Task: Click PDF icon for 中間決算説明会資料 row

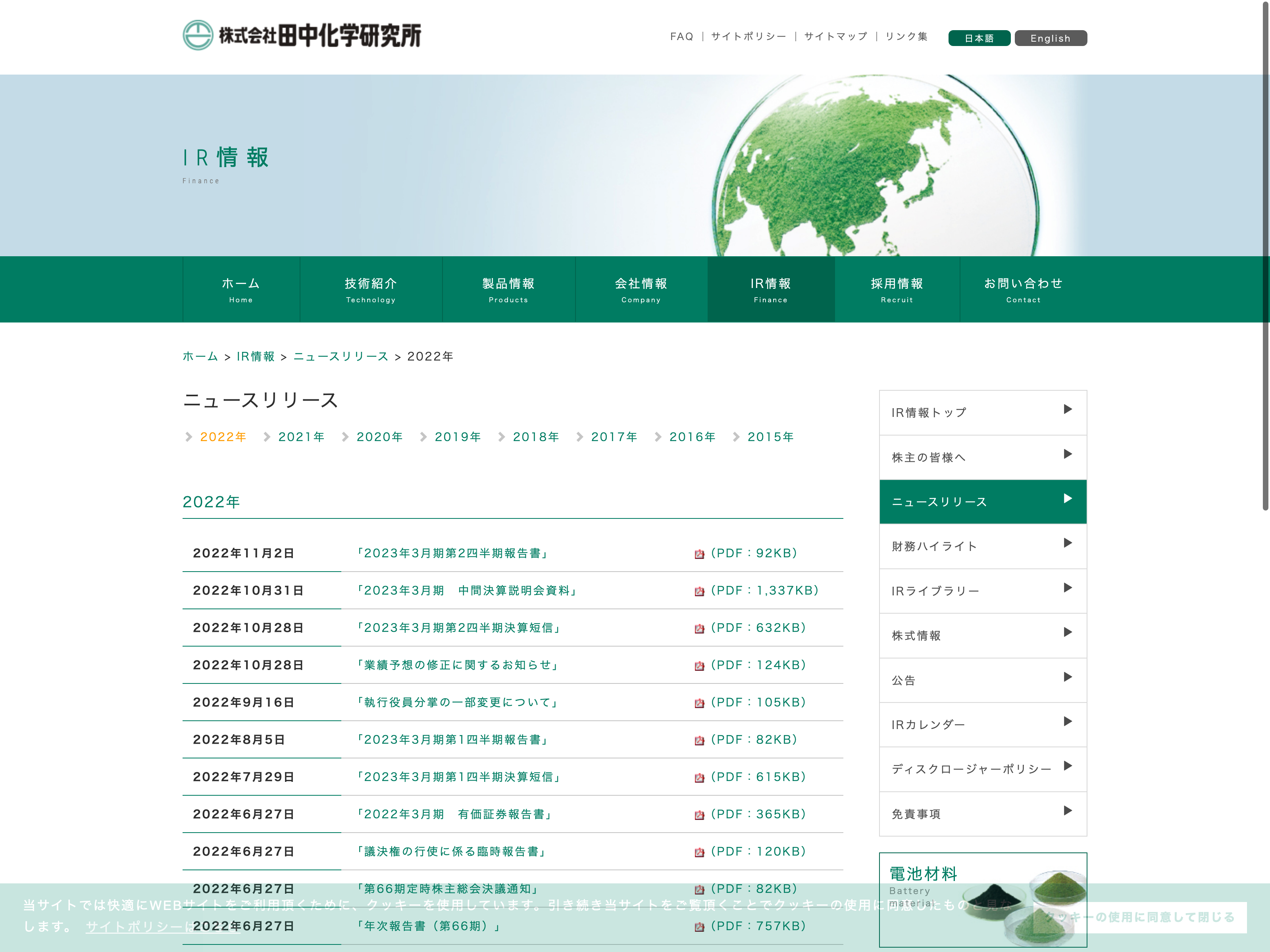Action: [x=699, y=591]
